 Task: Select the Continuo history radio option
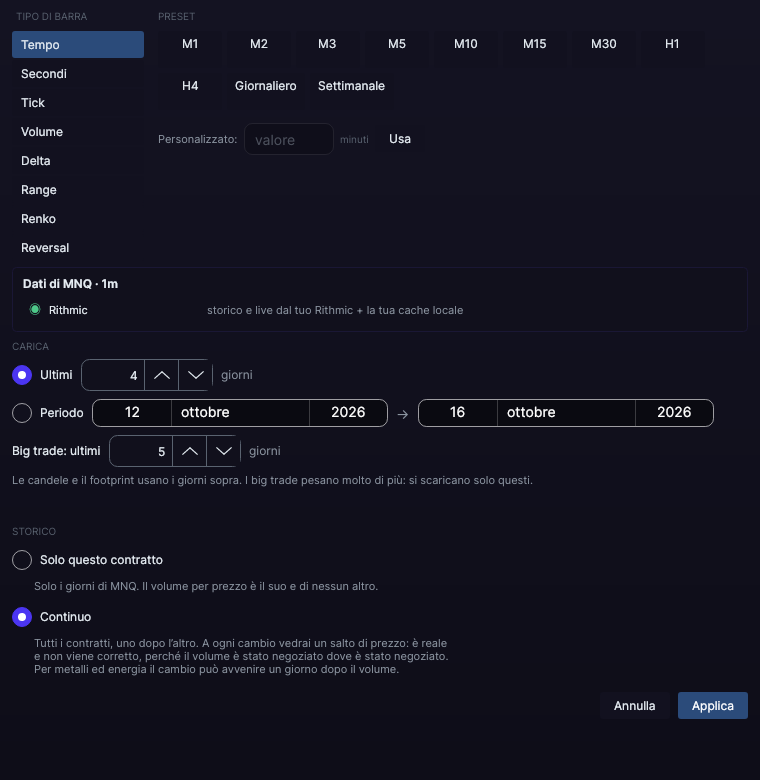click(x=22, y=617)
